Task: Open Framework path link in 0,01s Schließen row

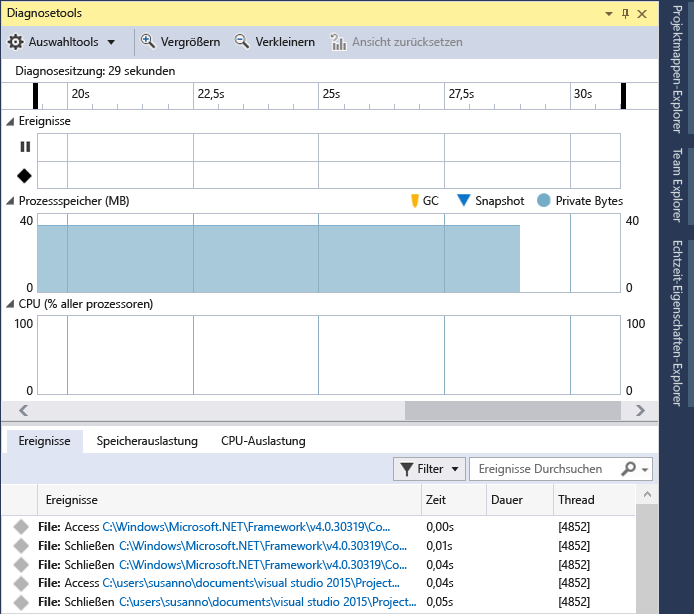Action: [x=263, y=546]
